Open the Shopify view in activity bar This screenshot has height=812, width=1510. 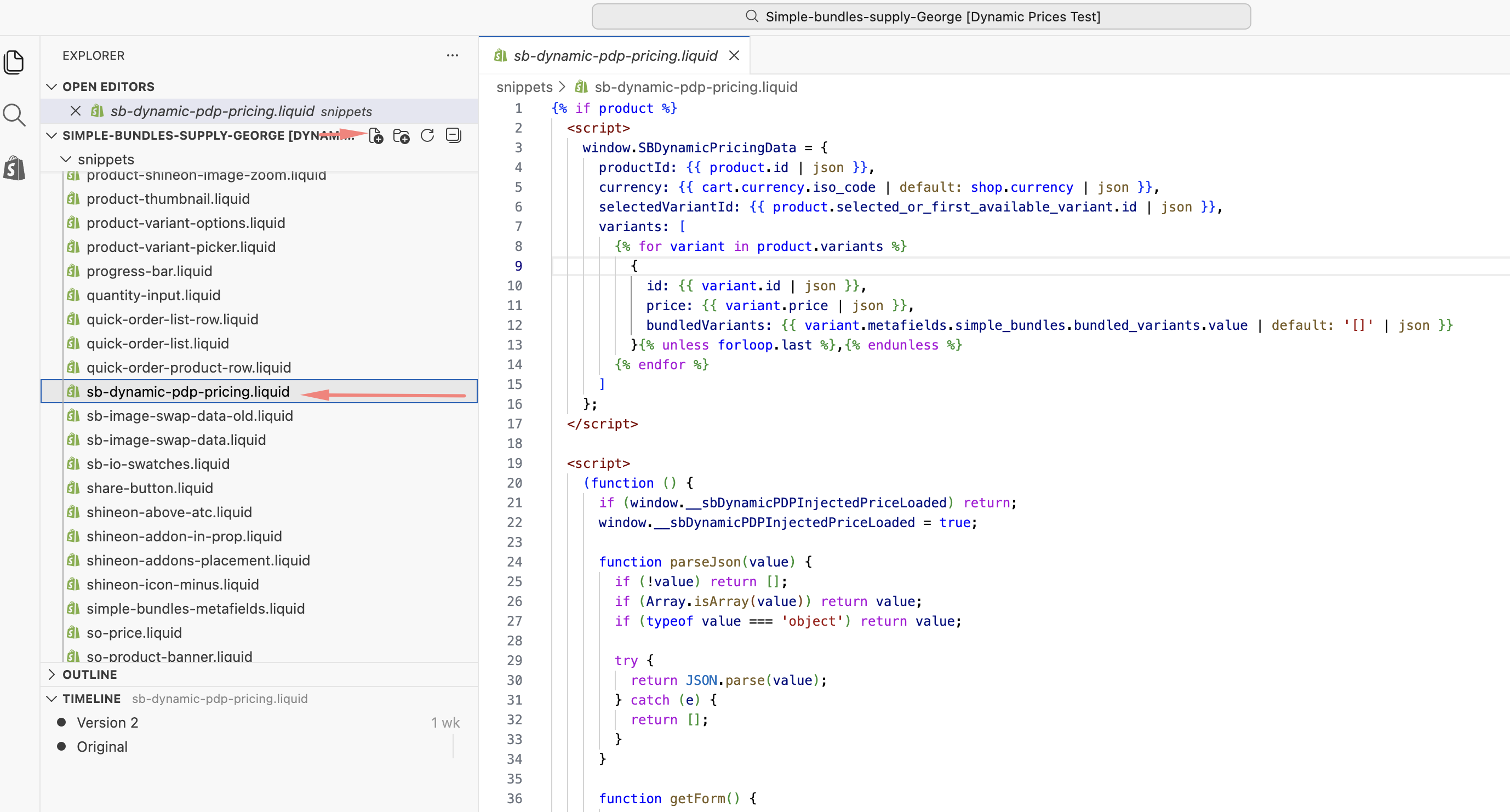[14, 168]
